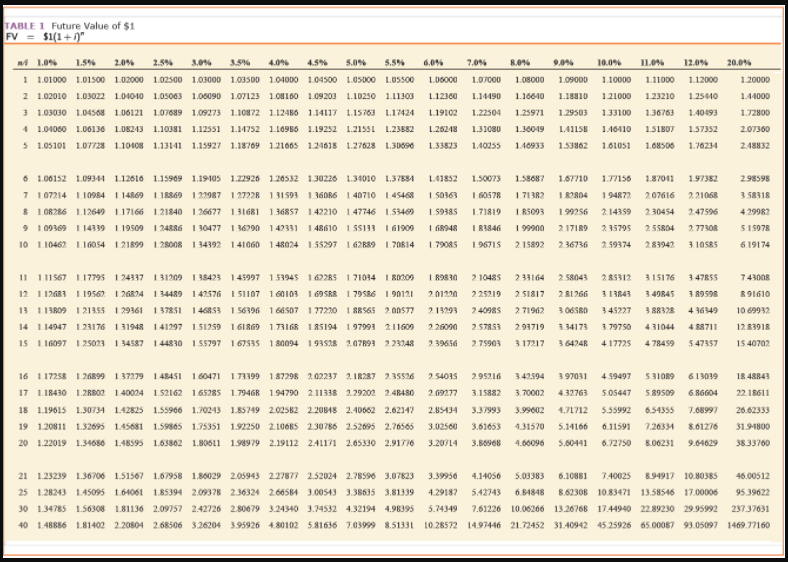
Task: Click value 2.48832 in row 5
Action: point(755,146)
